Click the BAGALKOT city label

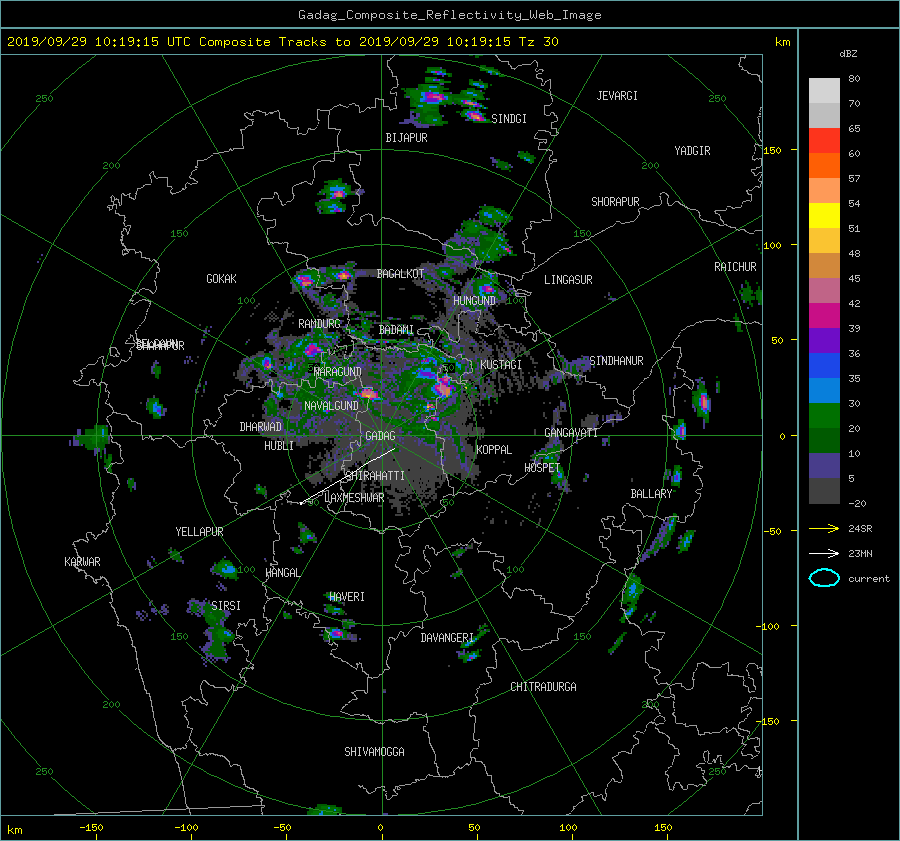click(400, 274)
